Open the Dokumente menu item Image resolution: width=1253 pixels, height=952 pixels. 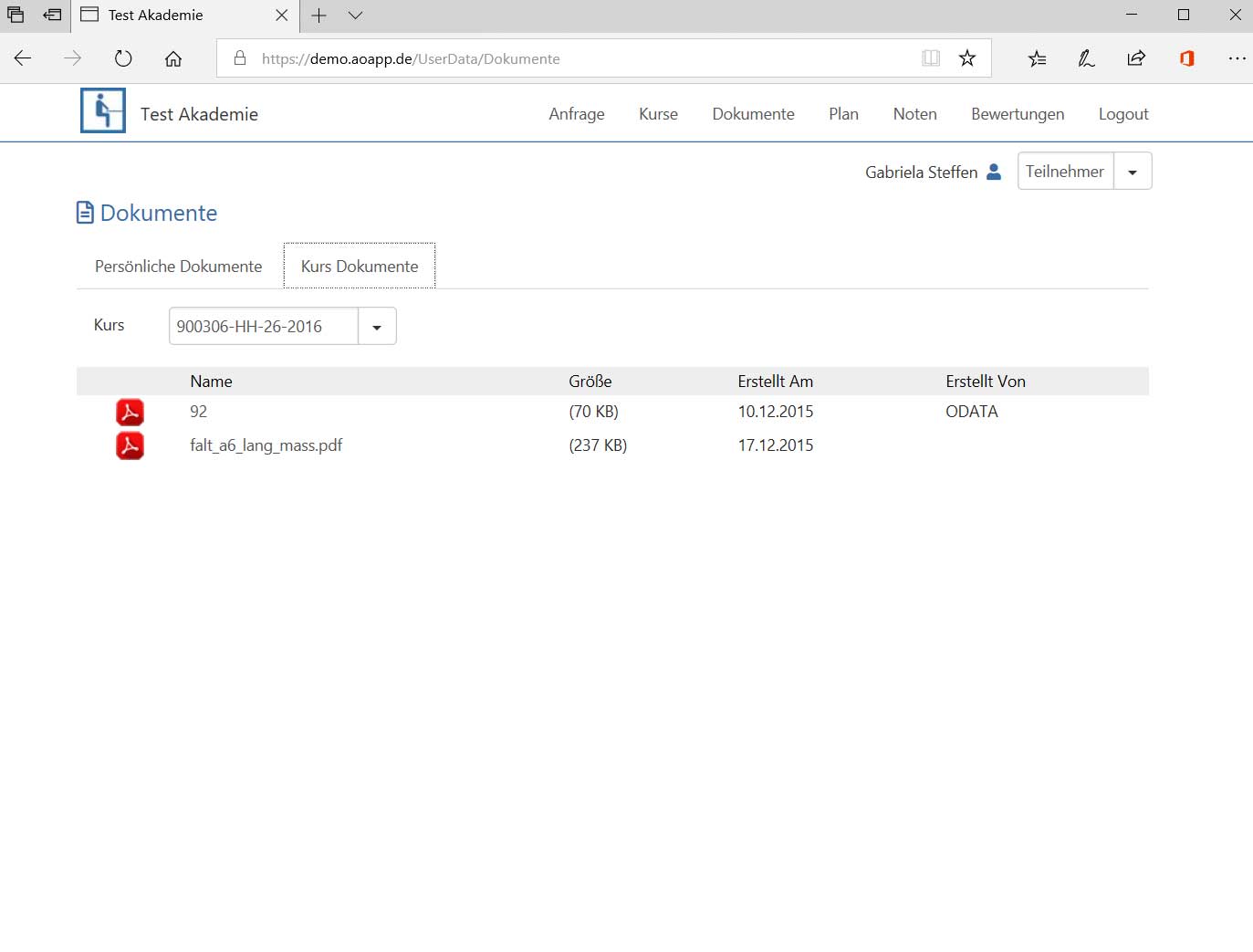coord(753,114)
